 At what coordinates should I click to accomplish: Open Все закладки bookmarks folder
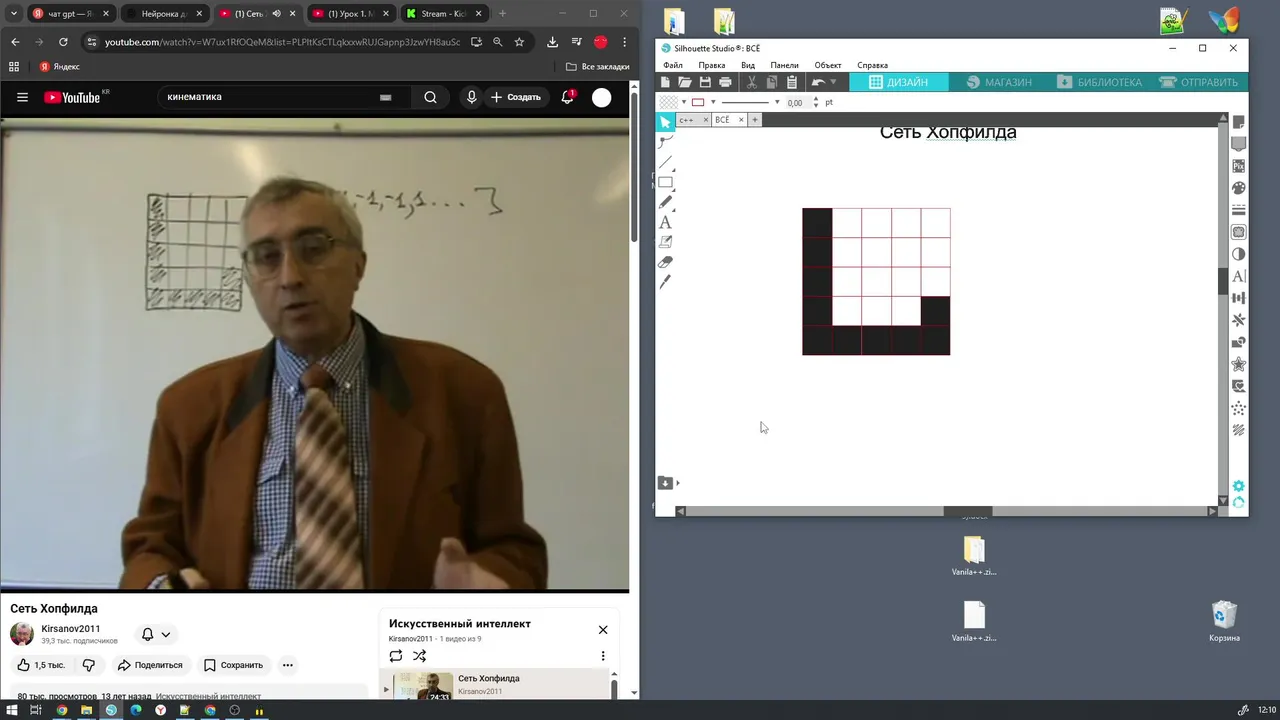[598, 67]
